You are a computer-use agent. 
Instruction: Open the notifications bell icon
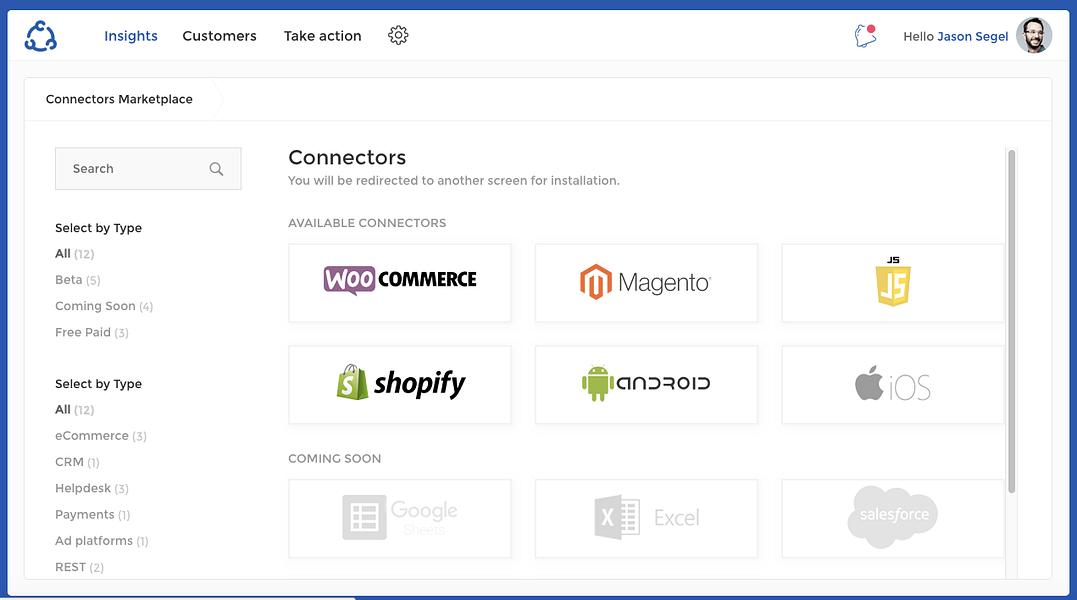coord(865,36)
